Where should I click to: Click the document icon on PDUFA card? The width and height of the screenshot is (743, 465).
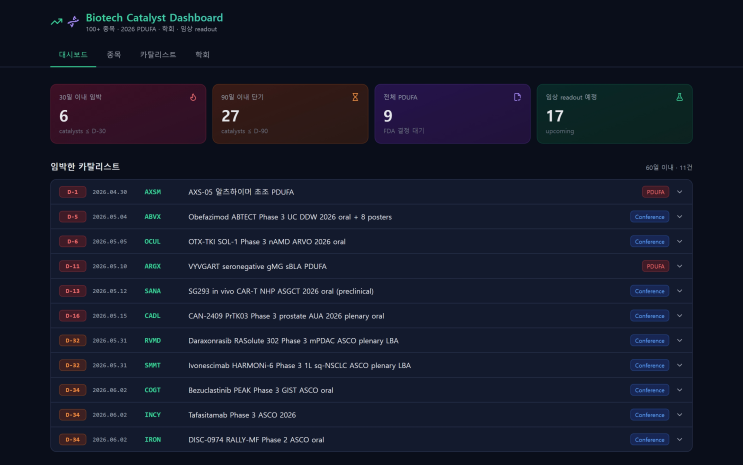[x=517, y=97]
